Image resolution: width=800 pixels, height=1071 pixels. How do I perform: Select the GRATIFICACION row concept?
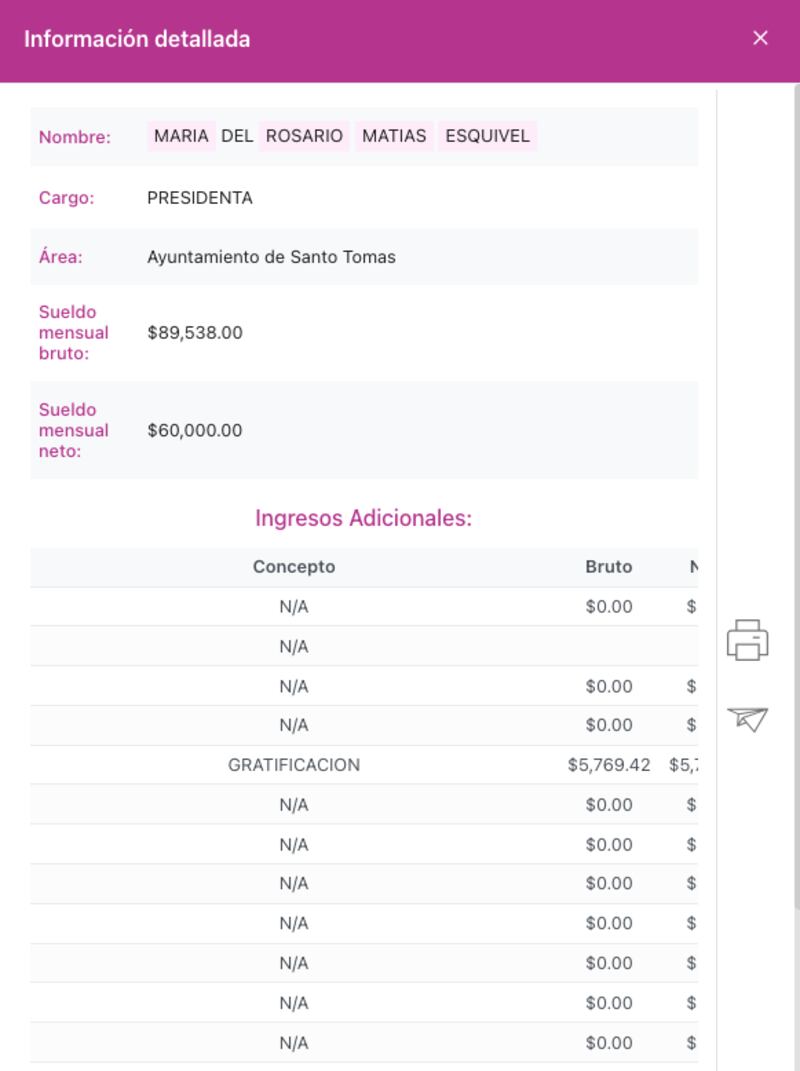pos(294,765)
